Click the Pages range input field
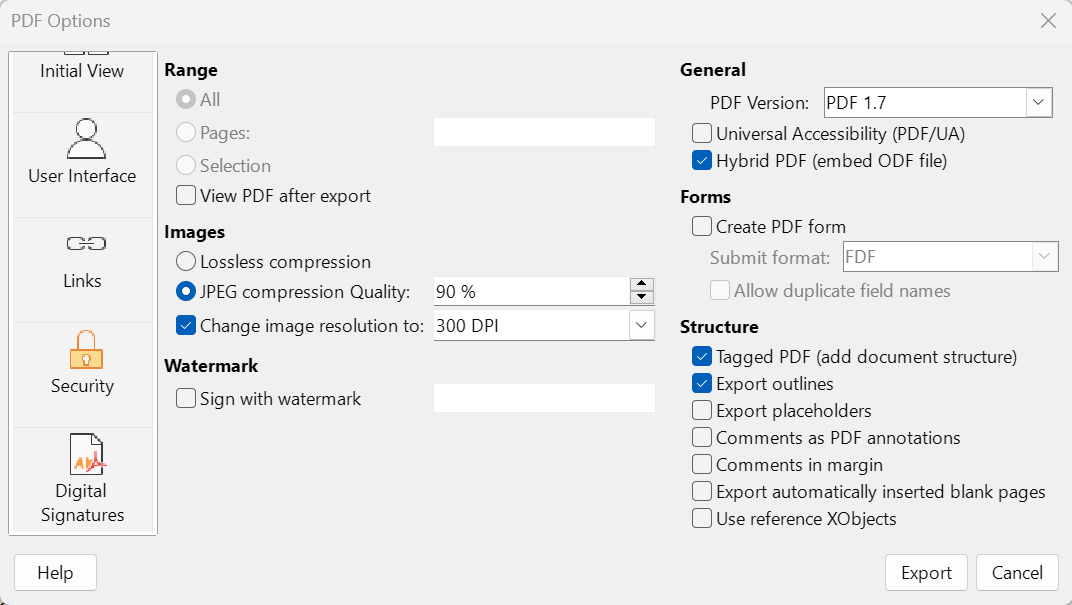Image resolution: width=1072 pixels, height=605 pixels. point(544,132)
